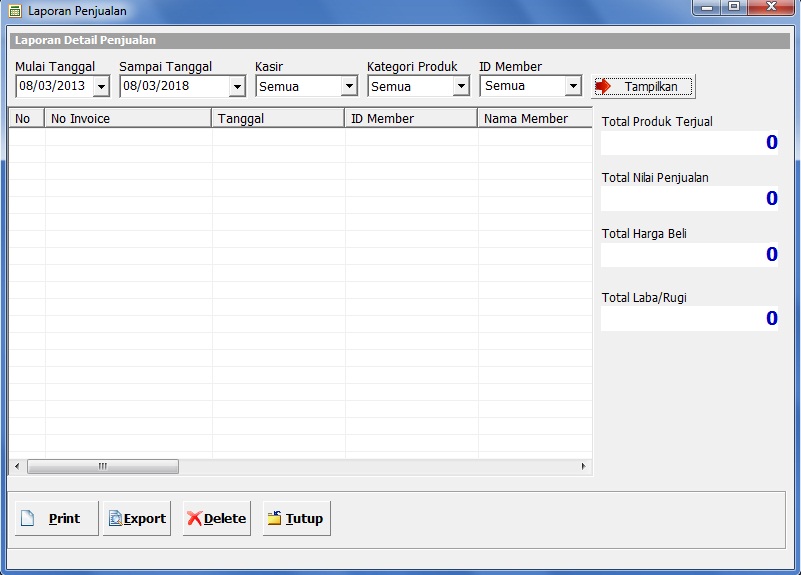This screenshot has height=575, width=801.
Task: Click the horizontal scrollbar thumb
Action: pos(102,467)
